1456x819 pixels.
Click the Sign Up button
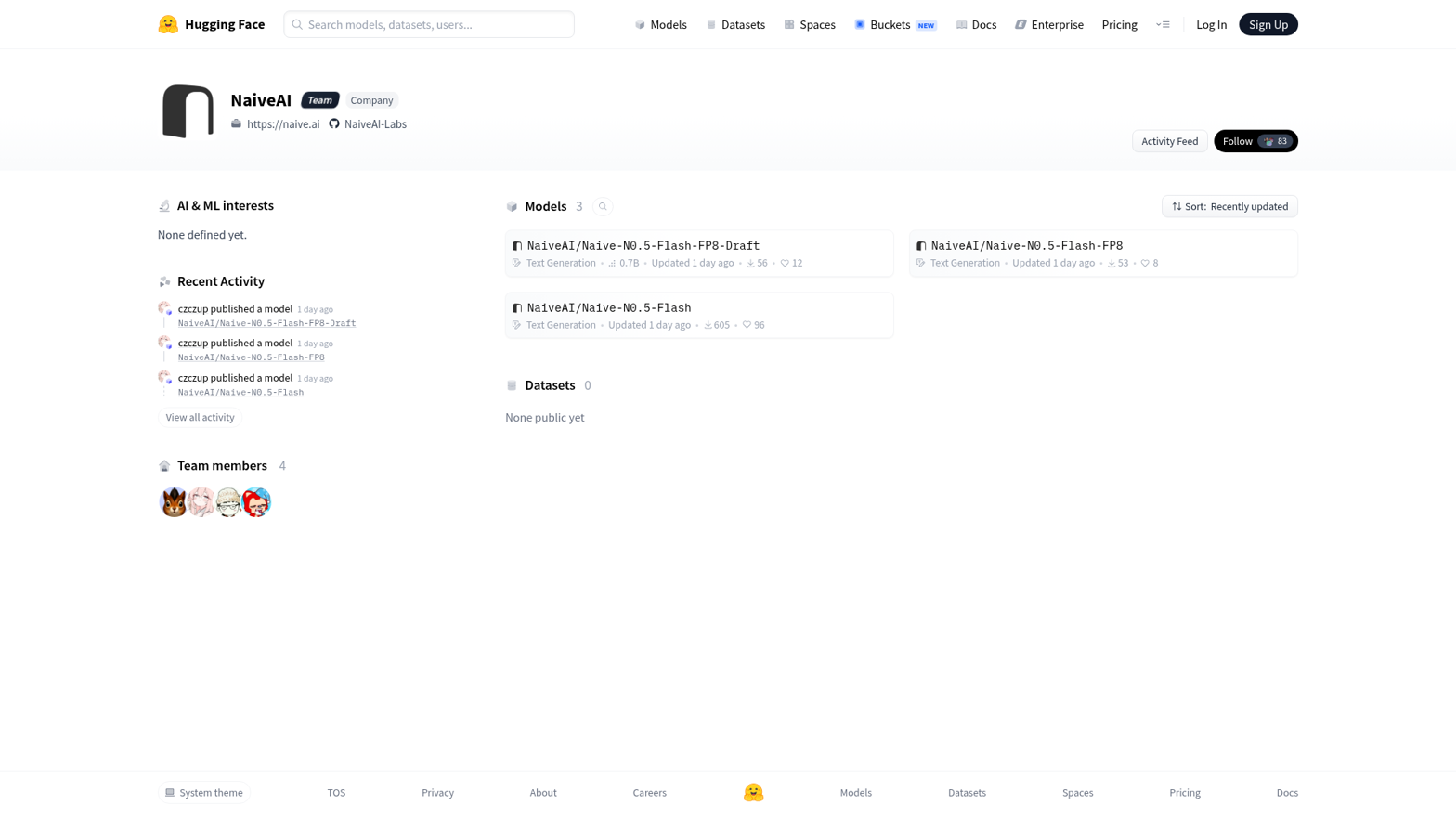[1267, 24]
